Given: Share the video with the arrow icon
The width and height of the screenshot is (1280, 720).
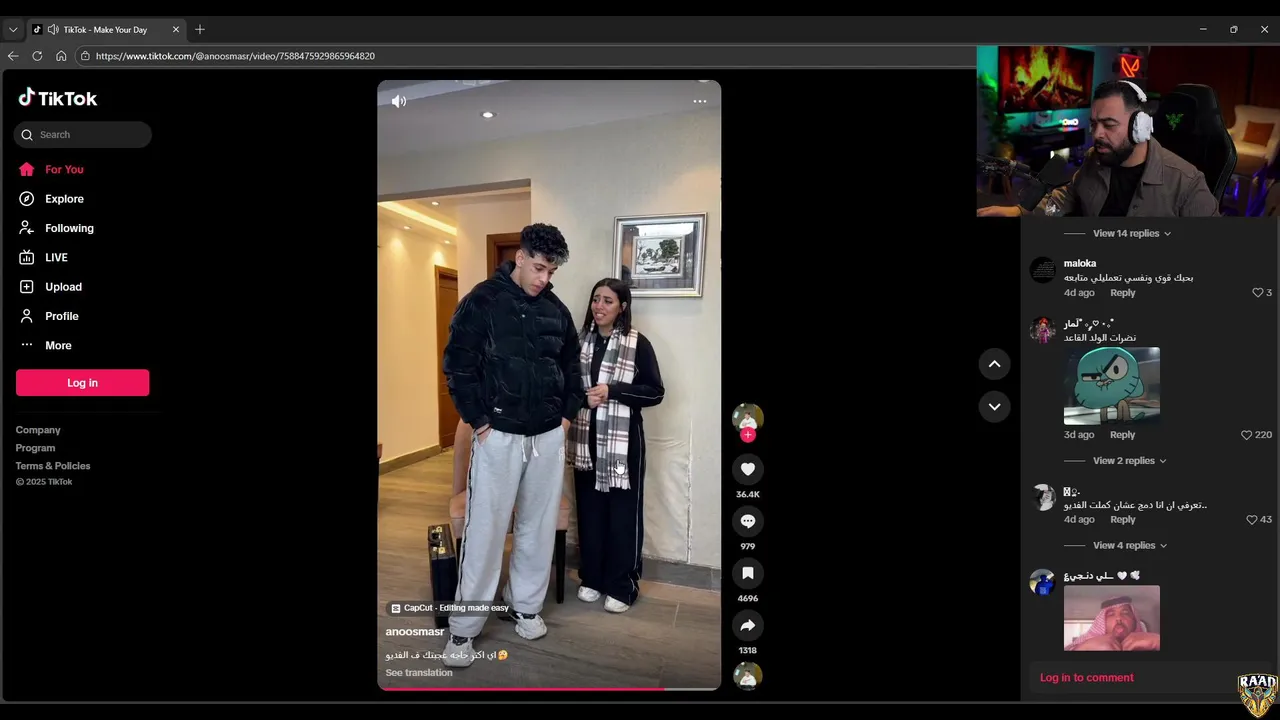Looking at the screenshot, I should [x=748, y=625].
